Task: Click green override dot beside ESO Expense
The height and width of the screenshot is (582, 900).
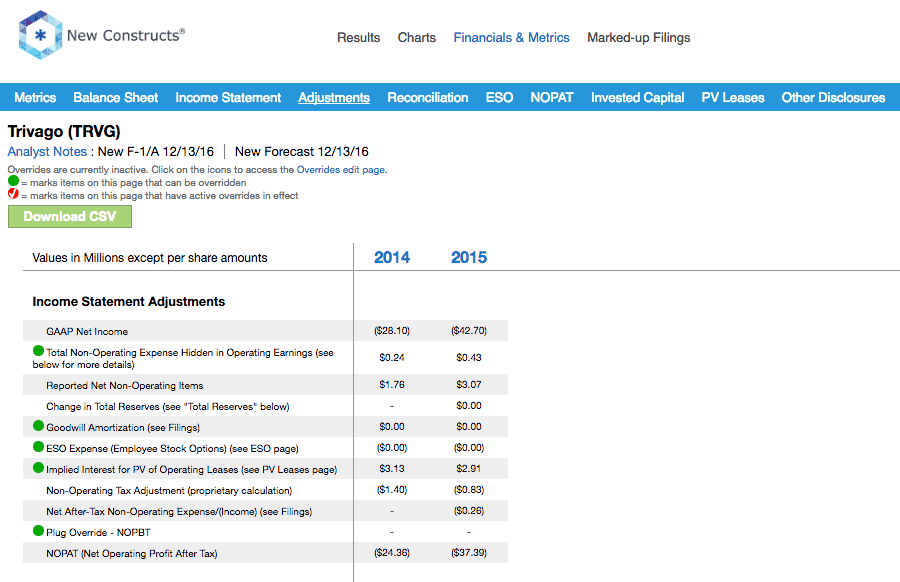Action: point(38,447)
